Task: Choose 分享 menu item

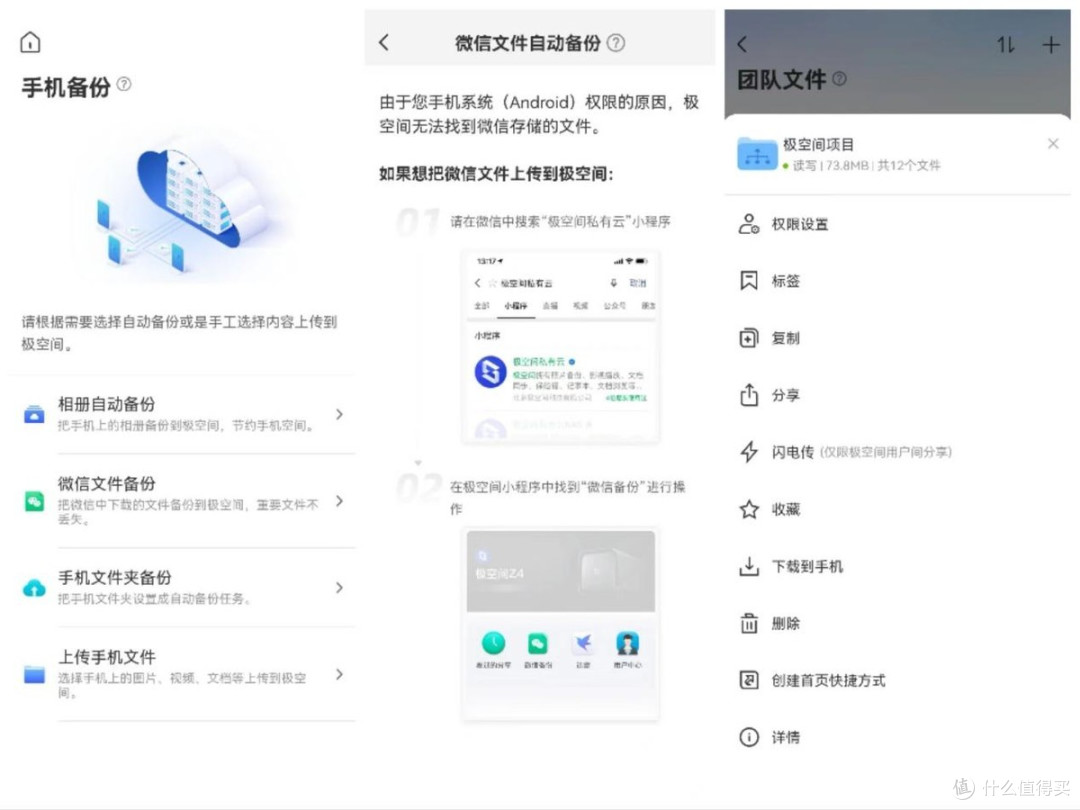Action: [897, 395]
